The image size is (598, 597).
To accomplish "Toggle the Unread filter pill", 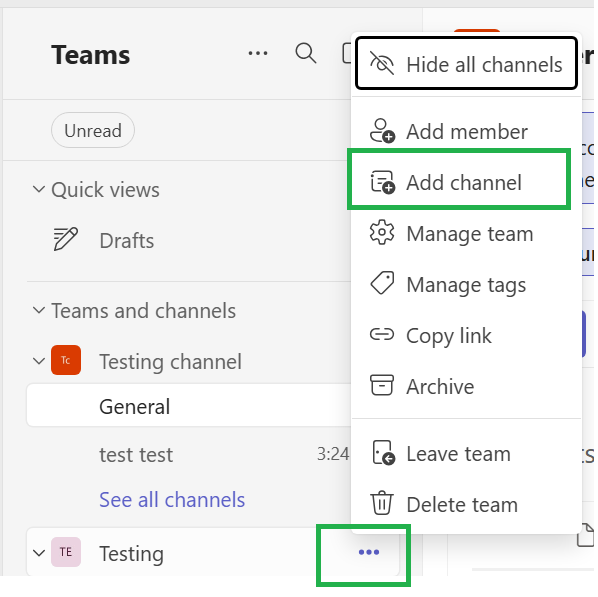I will pos(93,130).
